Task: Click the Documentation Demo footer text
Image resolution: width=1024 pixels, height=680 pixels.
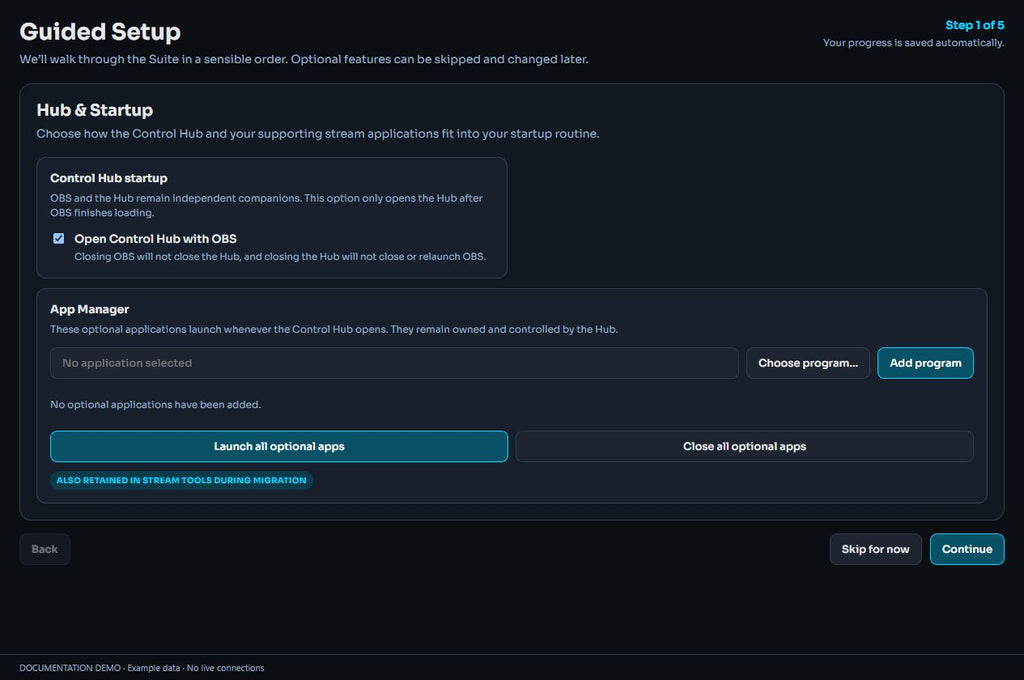Action: coord(142,668)
